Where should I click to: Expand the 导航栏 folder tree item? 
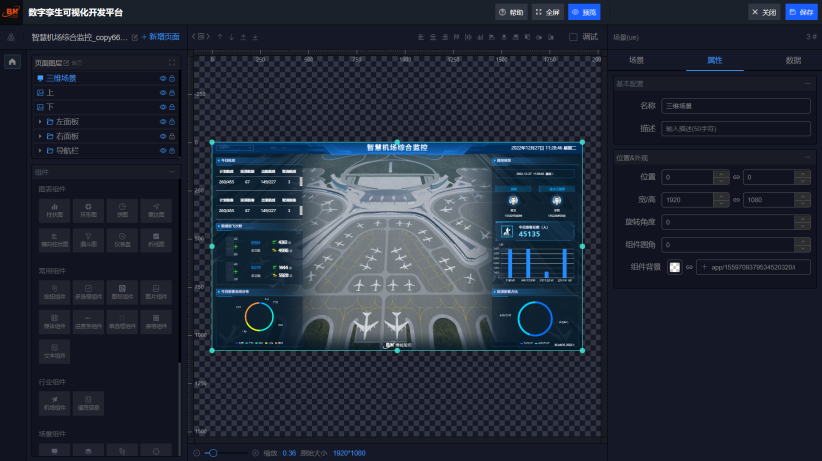pos(40,150)
